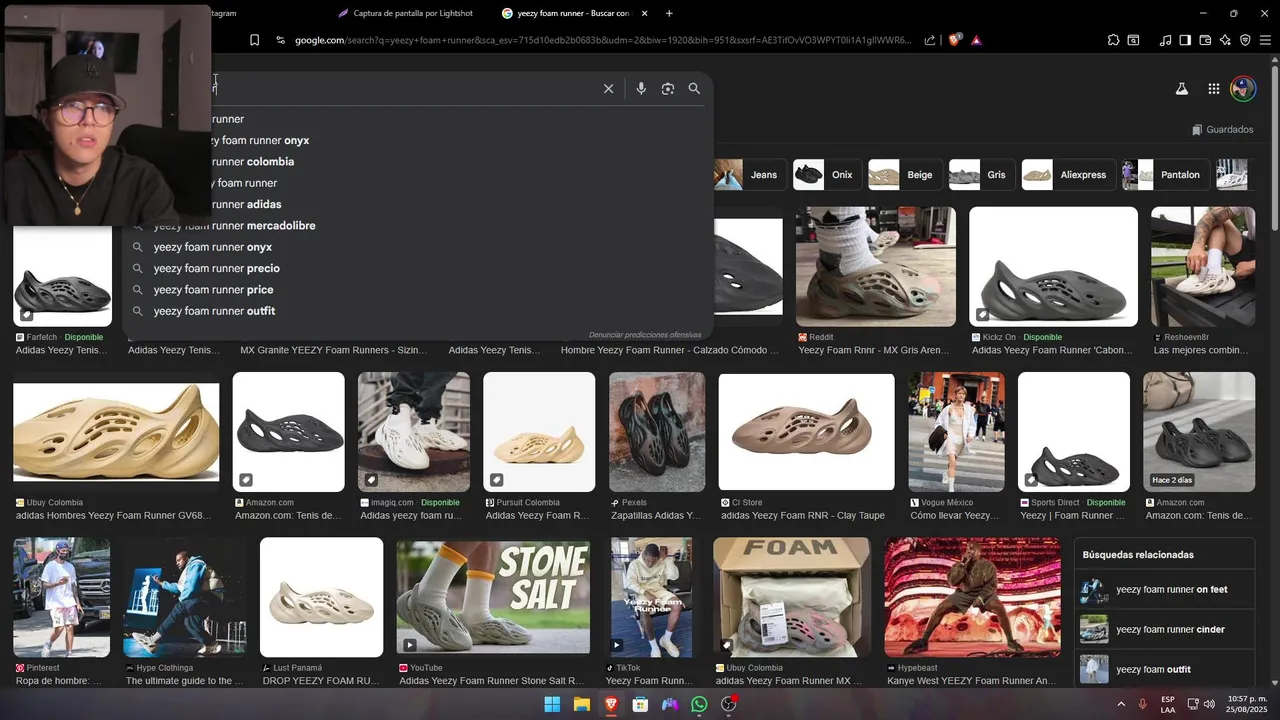Open Windows Start menu
Viewport: 1280px width, 720px height.
point(552,705)
